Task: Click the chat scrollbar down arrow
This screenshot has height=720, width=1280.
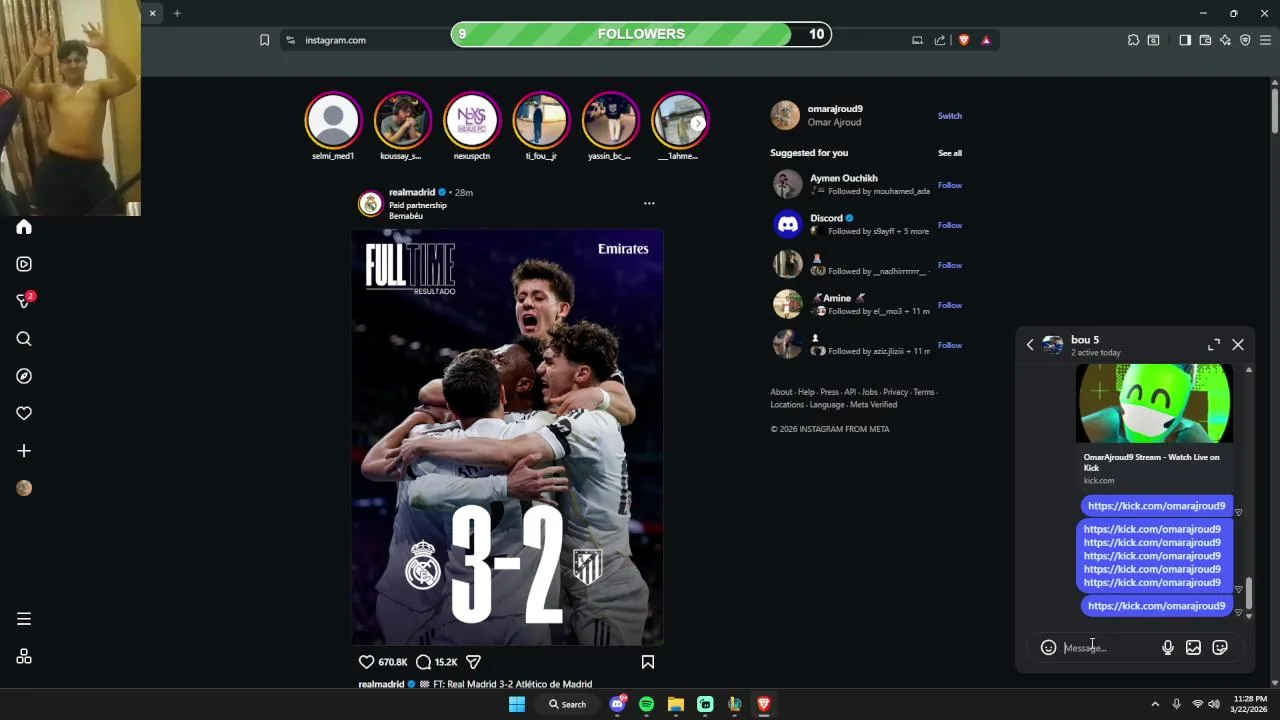Action: [1249, 616]
